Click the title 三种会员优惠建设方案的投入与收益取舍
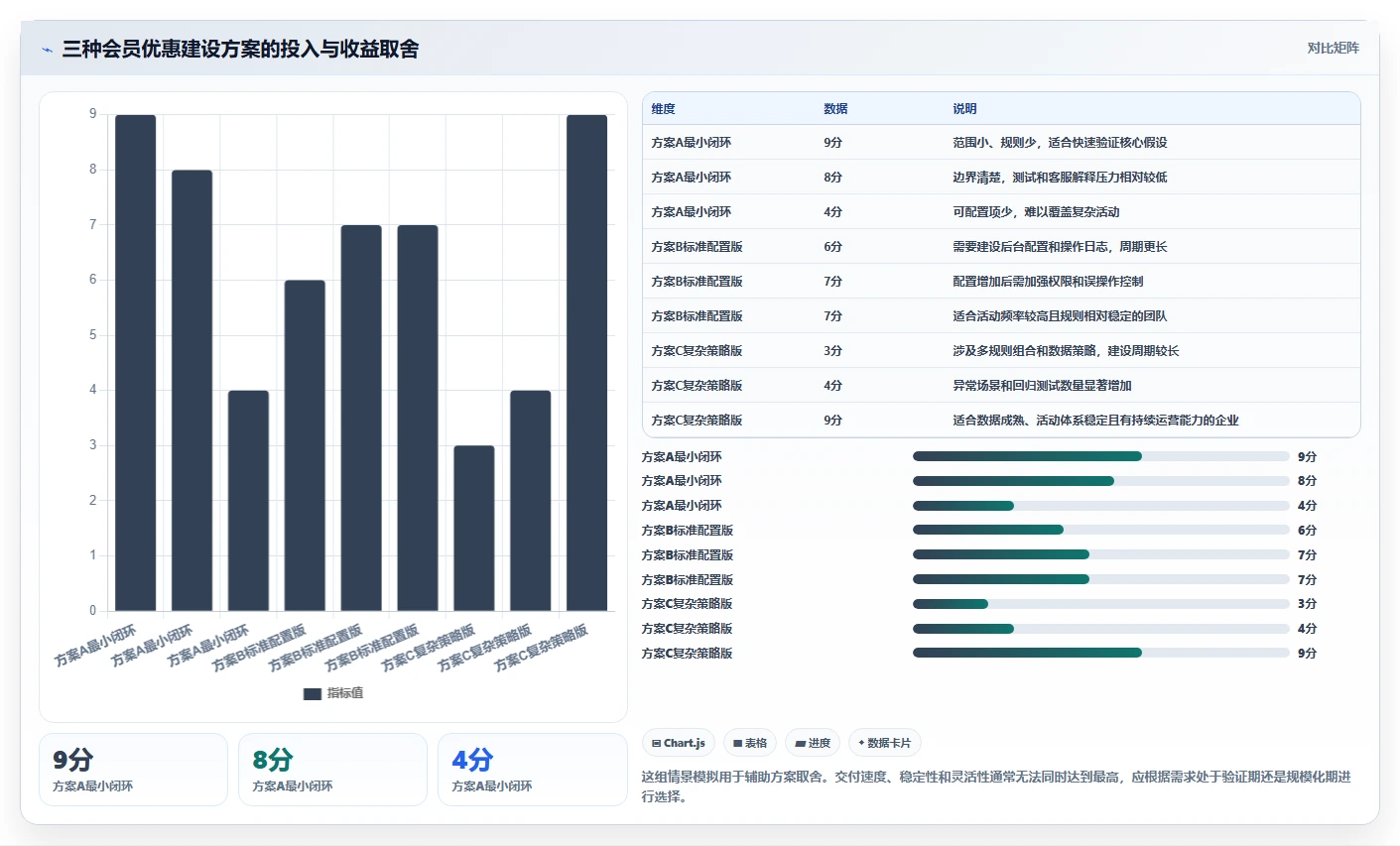Viewport: 1400px width, 846px height. [x=240, y=49]
